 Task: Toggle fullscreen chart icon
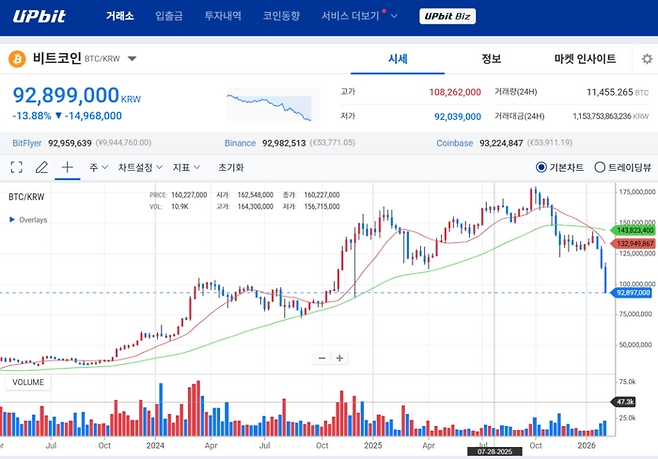16,167
